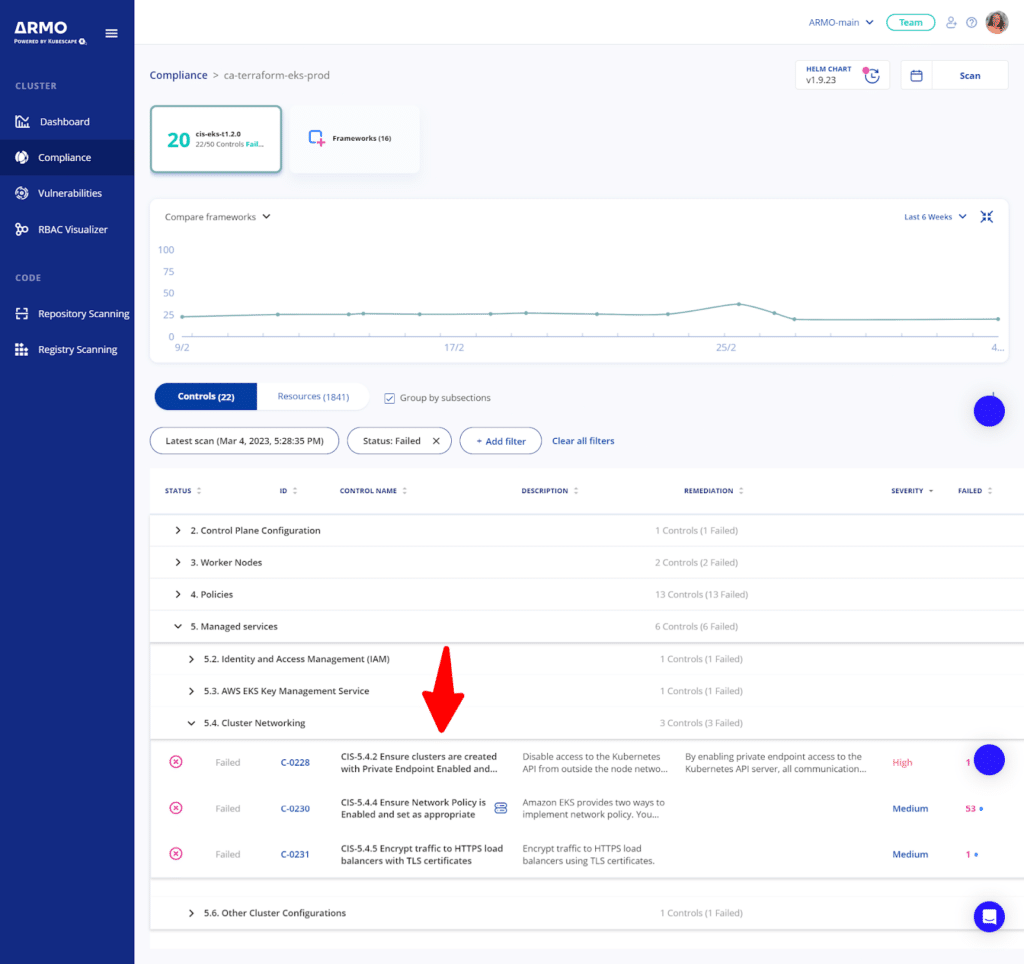1024x964 pixels.
Task: Open the hamburger menu in the sidebar
Action: (x=112, y=33)
